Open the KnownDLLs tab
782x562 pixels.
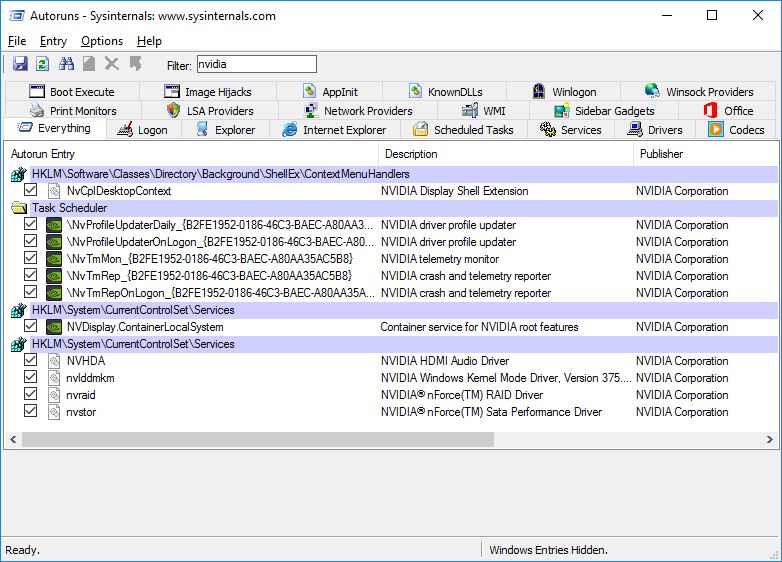[x=445, y=92]
